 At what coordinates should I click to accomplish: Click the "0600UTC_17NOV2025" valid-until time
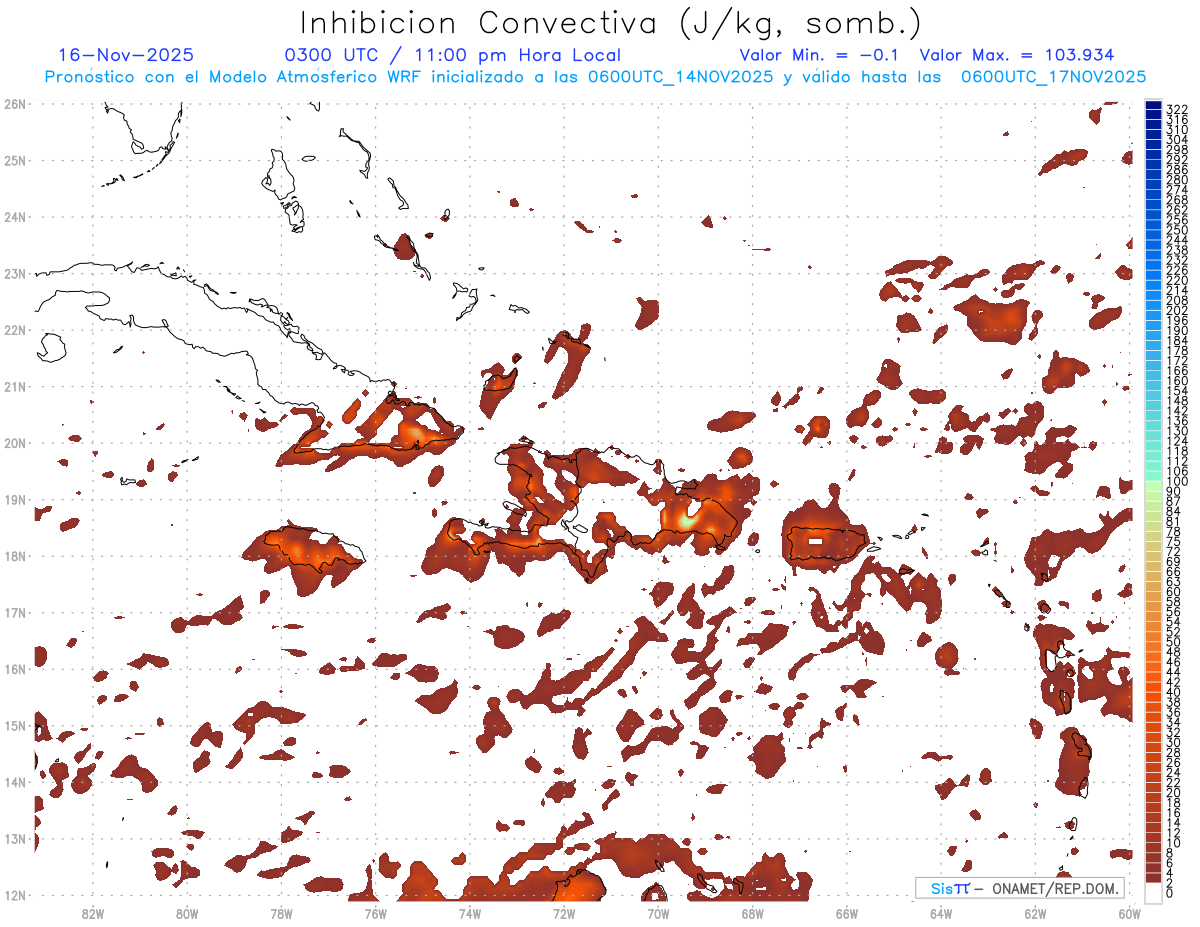pyautogui.click(x=1053, y=77)
